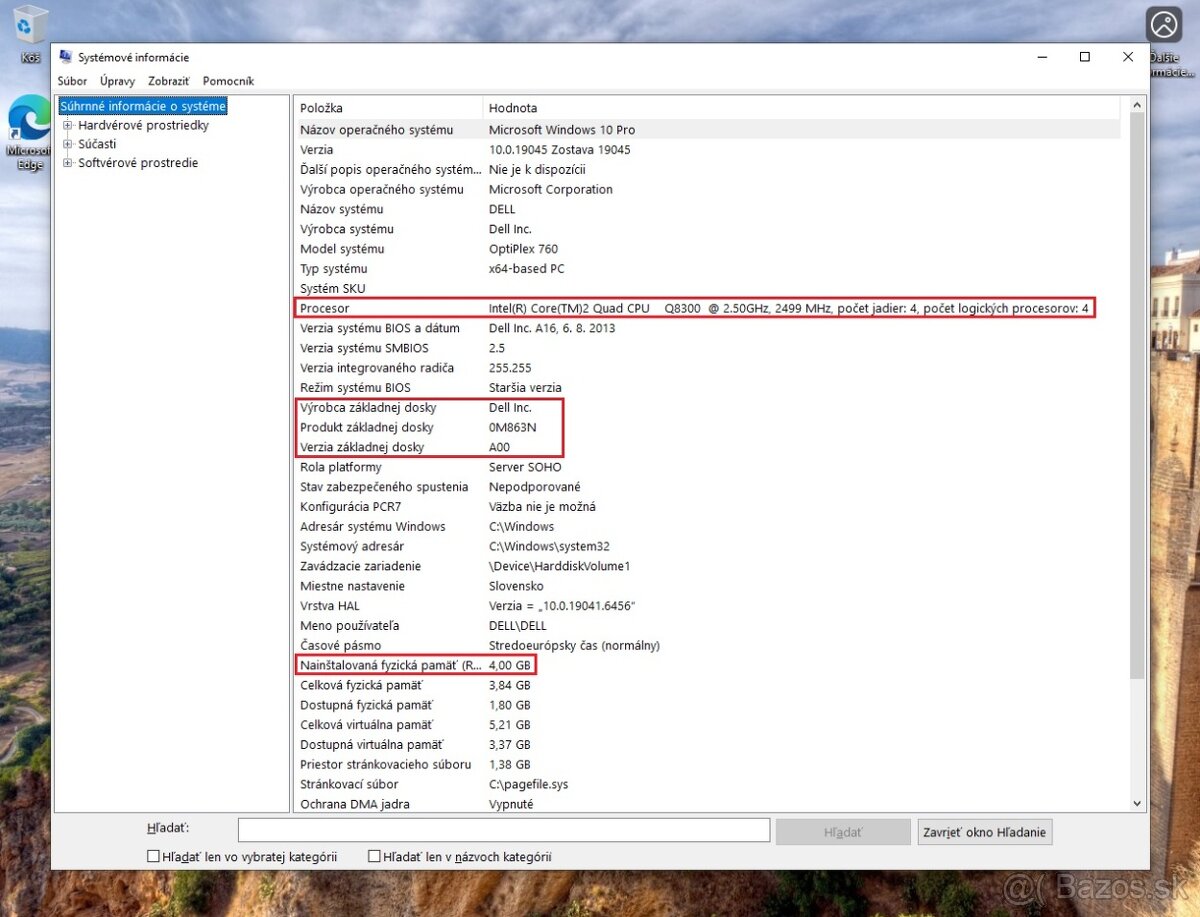
Task: Click the Systémové informácie title bar icon
Action: [x=65, y=57]
